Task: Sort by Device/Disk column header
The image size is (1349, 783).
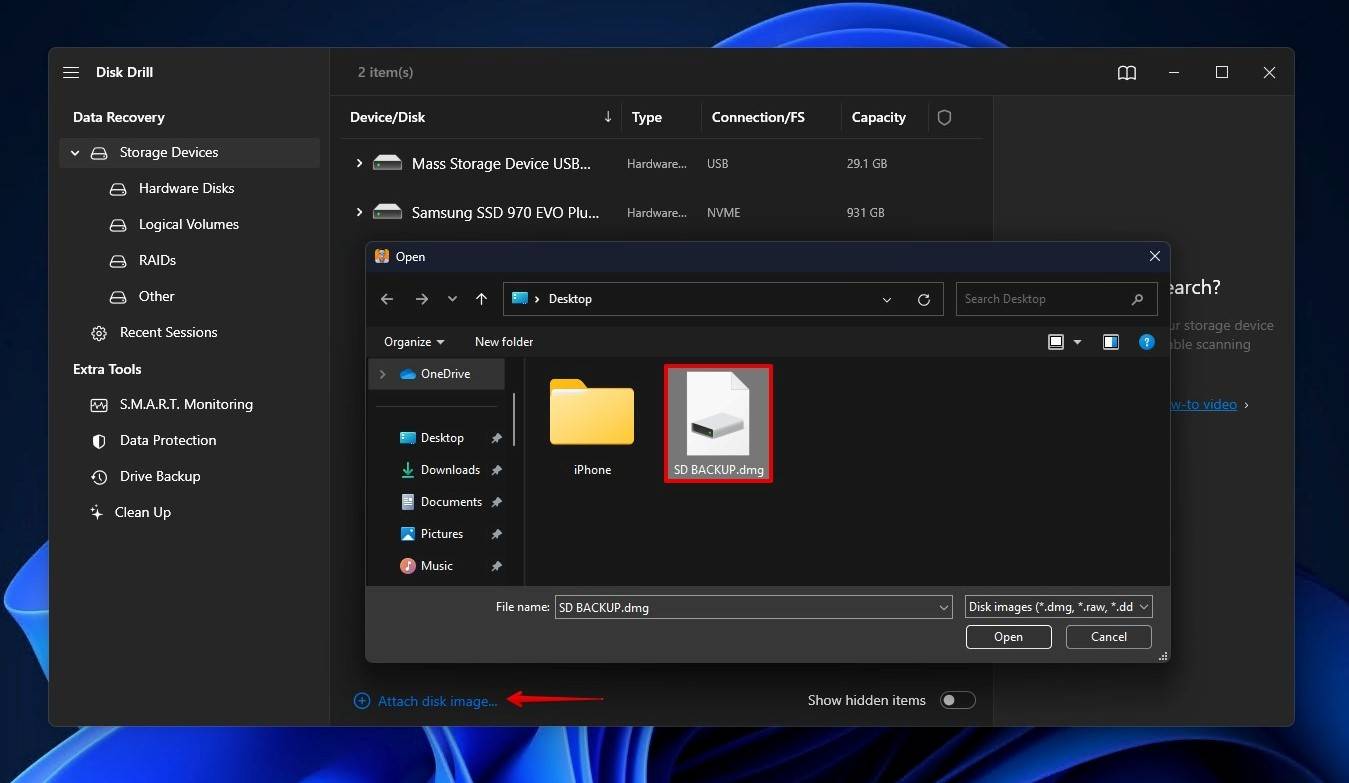Action: (387, 118)
